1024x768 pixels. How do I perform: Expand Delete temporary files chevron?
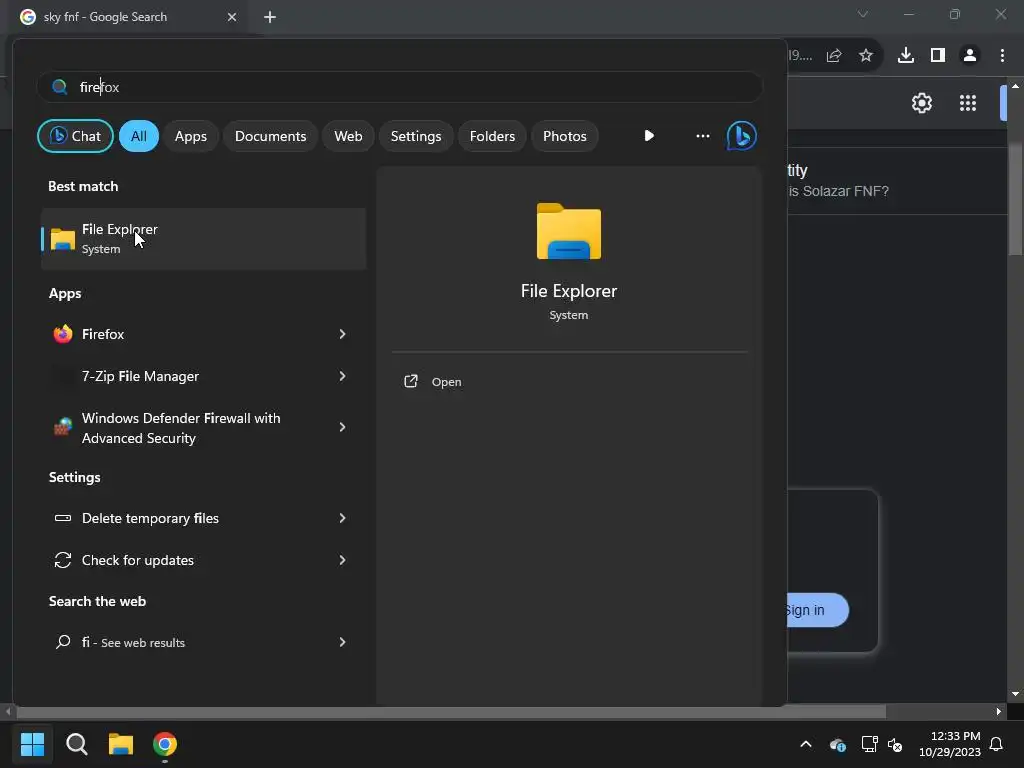342,518
